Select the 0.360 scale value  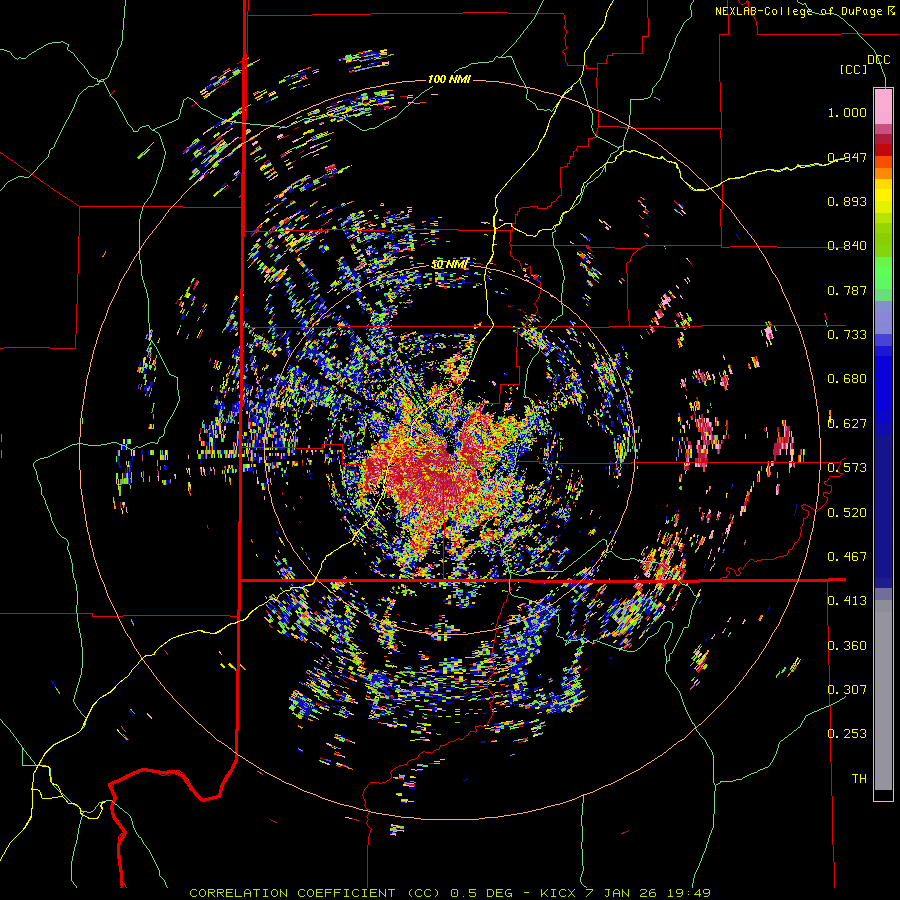click(847, 645)
